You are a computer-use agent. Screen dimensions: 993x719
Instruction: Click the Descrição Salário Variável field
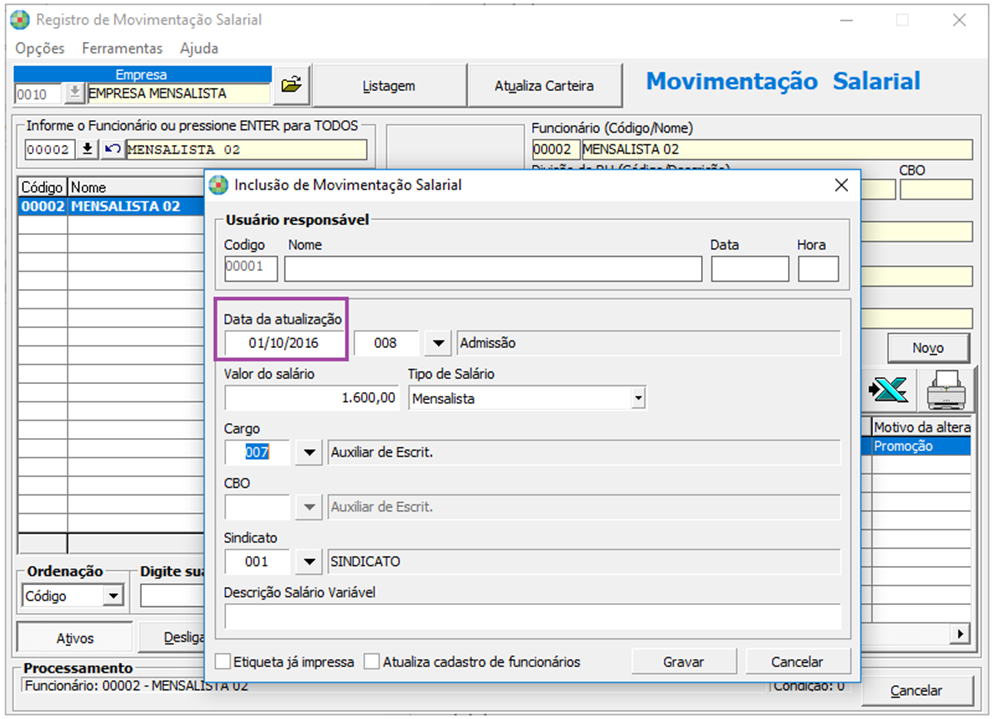click(532, 616)
